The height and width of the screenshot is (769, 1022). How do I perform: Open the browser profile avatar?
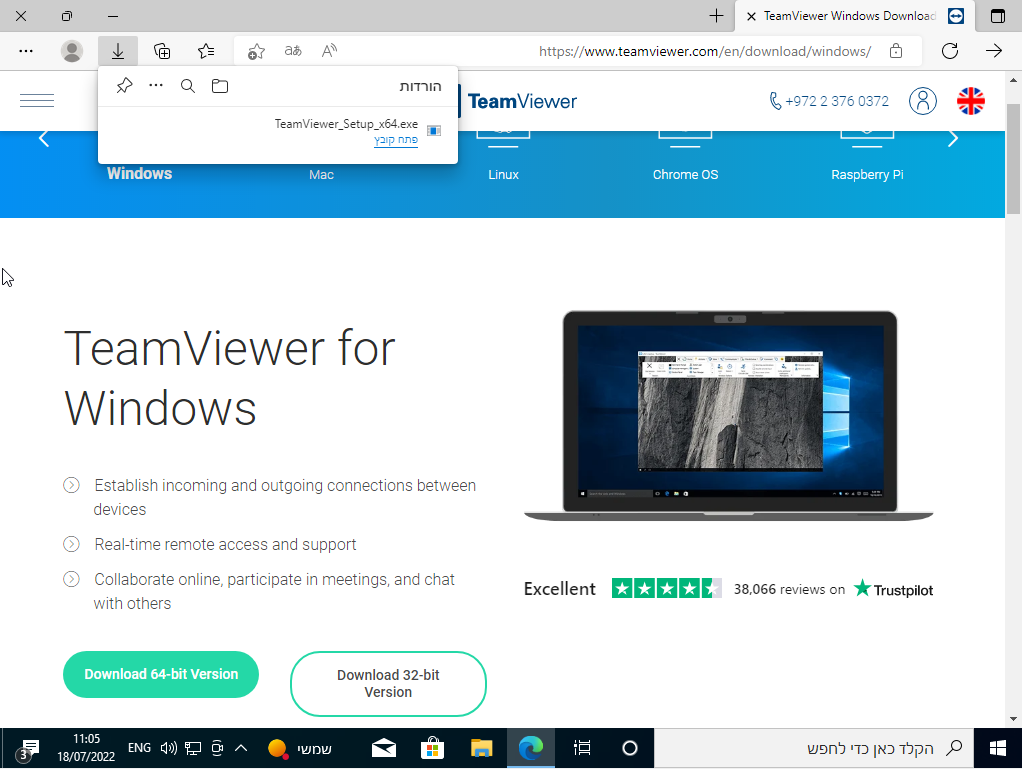click(x=72, y=51)
